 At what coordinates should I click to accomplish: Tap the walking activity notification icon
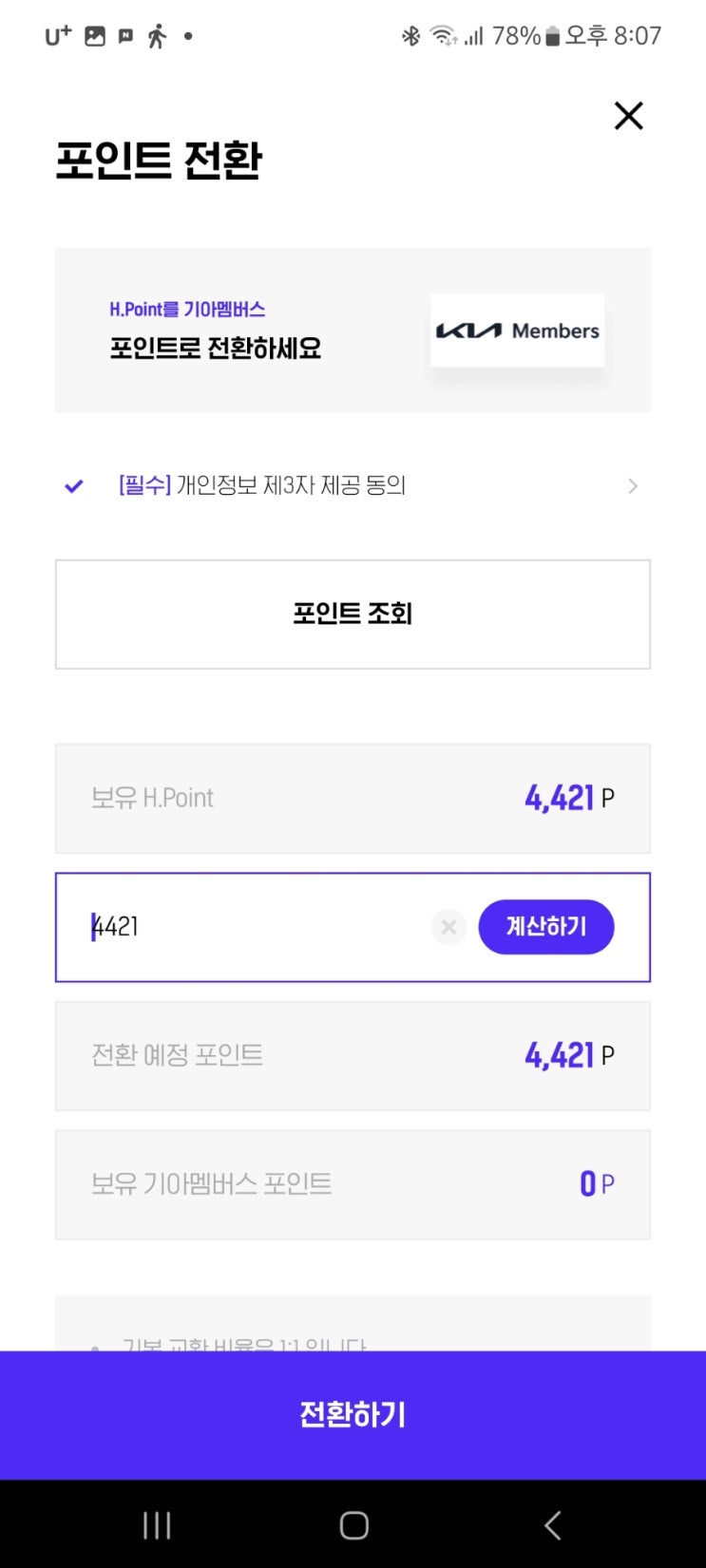(x=157, y=36)
